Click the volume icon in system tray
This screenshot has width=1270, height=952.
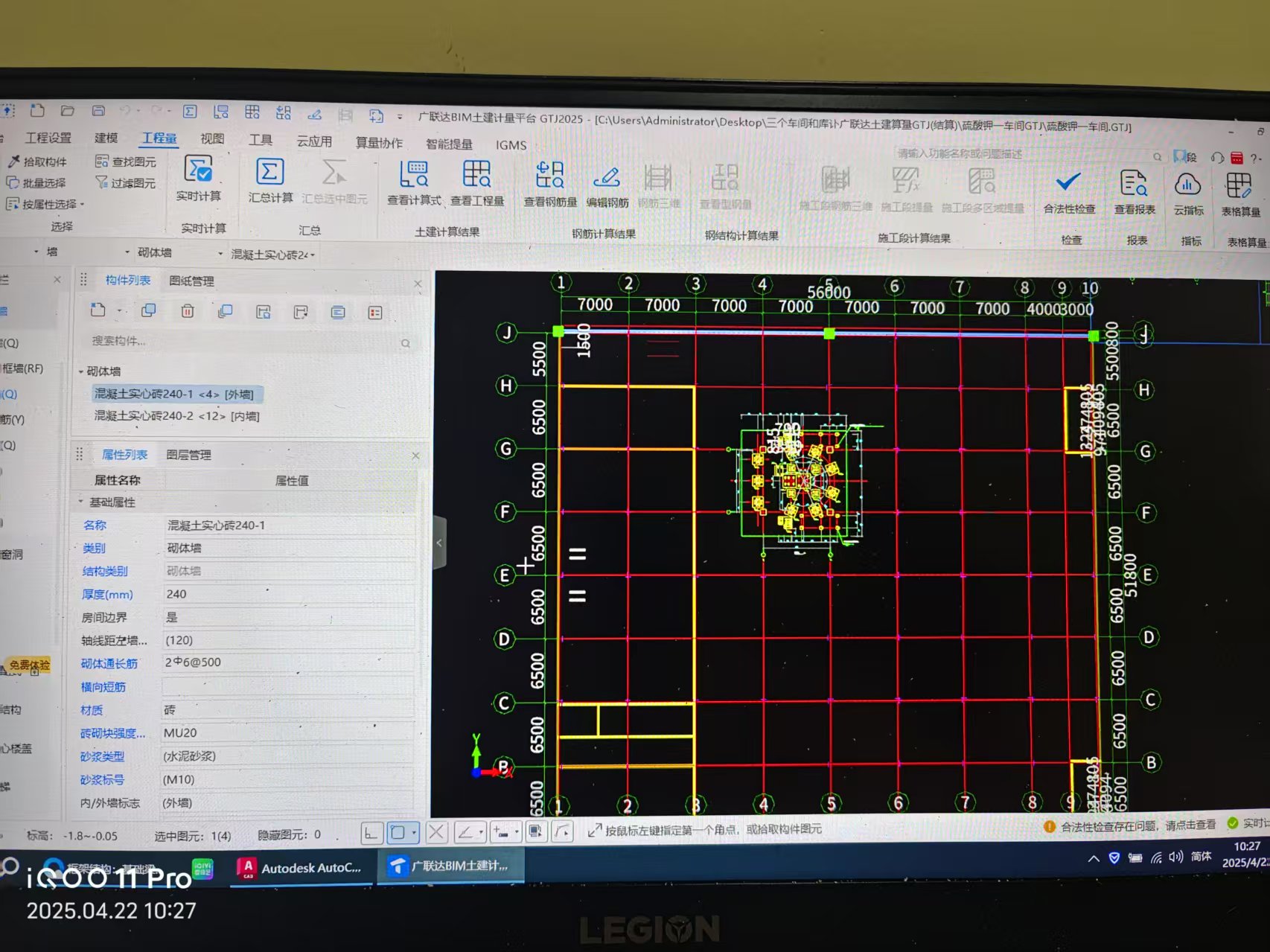(x=1175, y=857)
